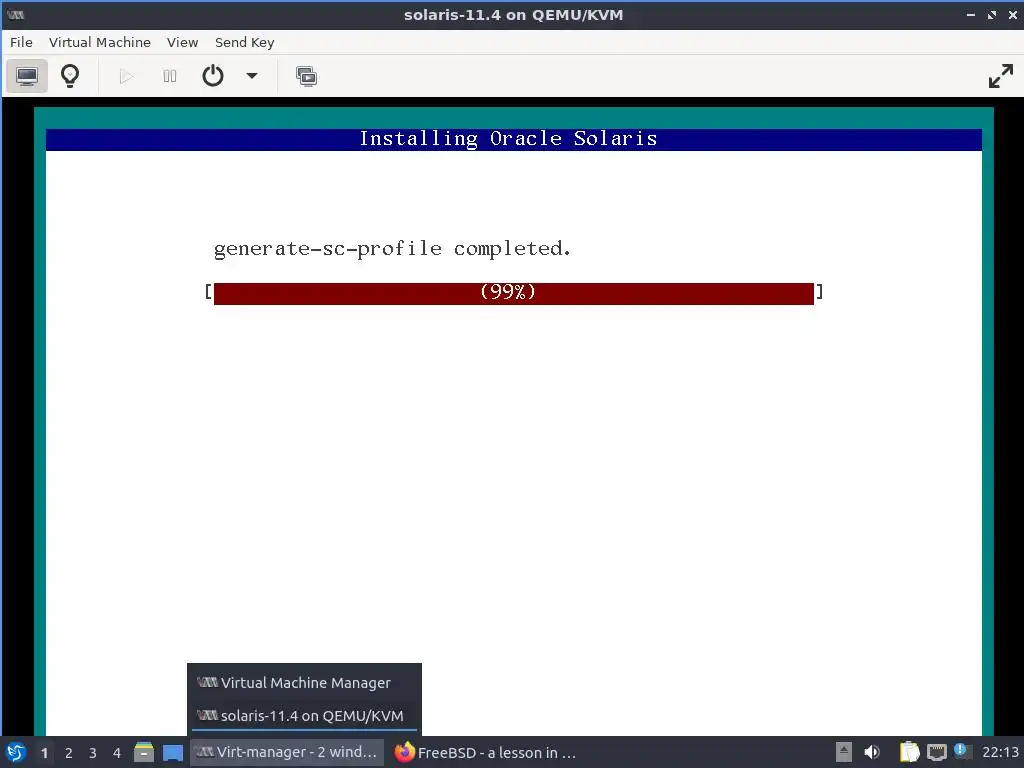
Task: Pause the virtual machine
Action: click(x=170, y=76)
